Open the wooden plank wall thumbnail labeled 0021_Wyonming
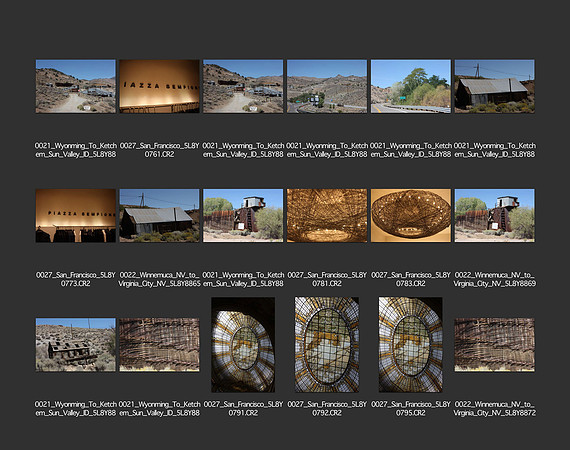Viewport: 570px width, 450px height. click(159, 345)
